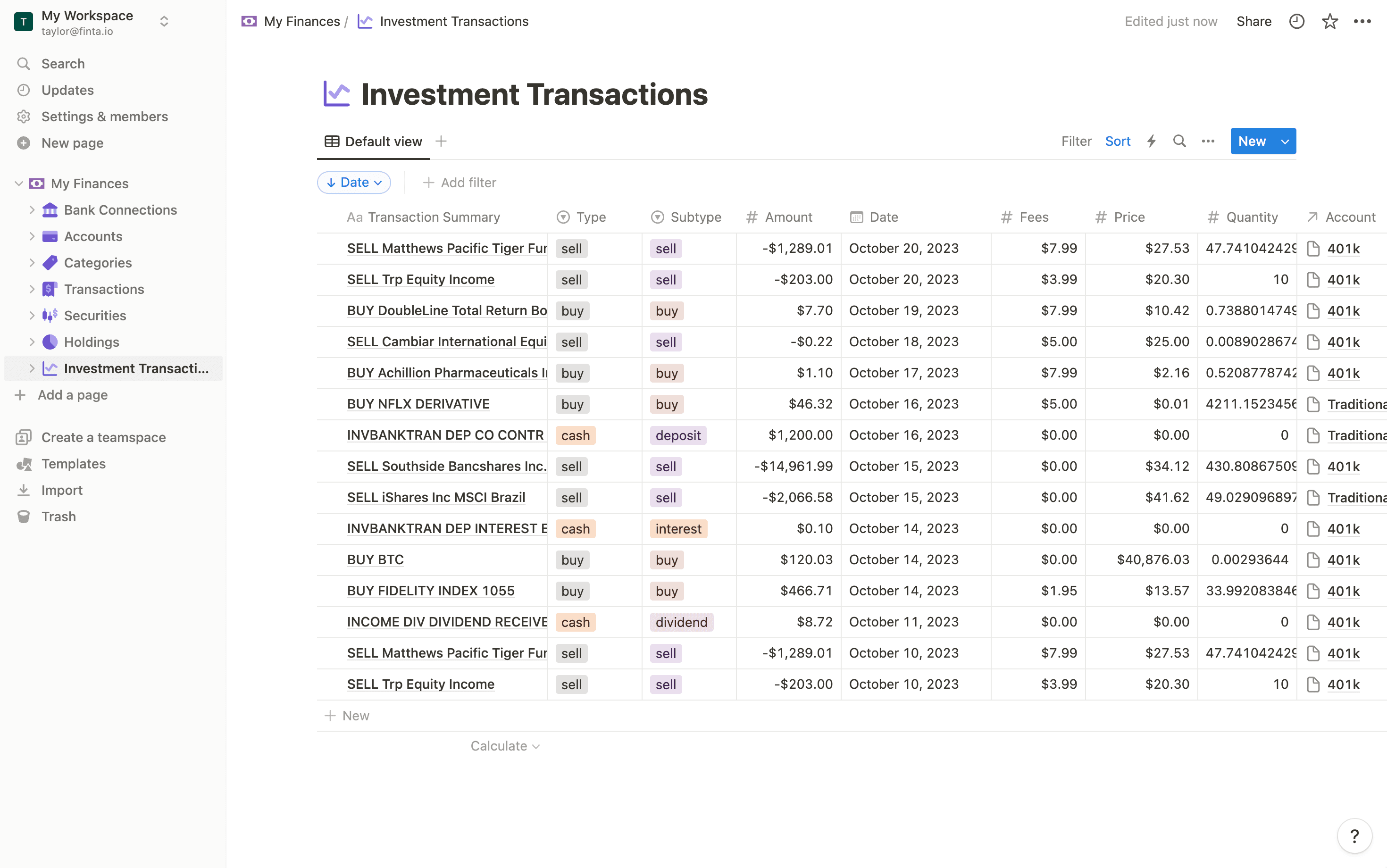The height and width of the screenshot is (868, 1387).
Task: Open the Calculate dropdown below the table
Action: pyautogui.click(x=505, y=745)
